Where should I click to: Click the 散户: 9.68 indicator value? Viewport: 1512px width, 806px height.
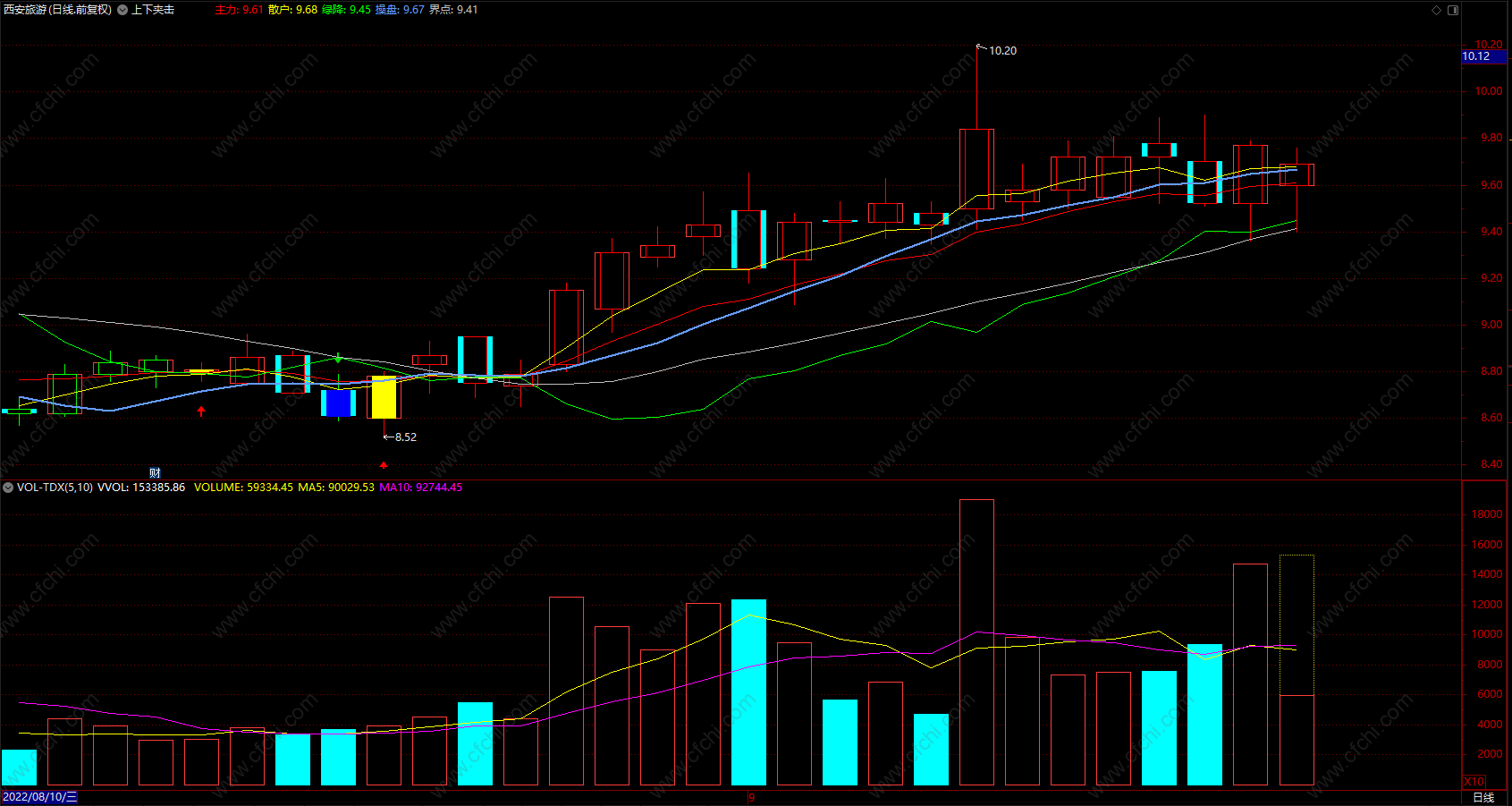(x=292, y=10)
